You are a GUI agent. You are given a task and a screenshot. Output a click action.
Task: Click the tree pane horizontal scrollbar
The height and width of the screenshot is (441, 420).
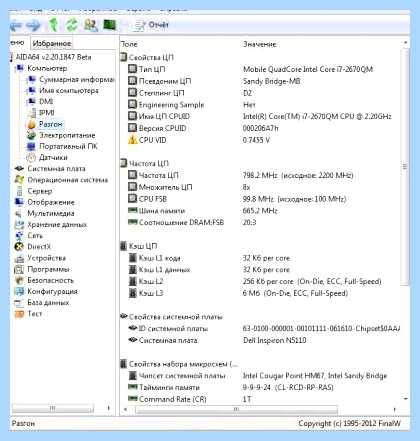(53, 408)
